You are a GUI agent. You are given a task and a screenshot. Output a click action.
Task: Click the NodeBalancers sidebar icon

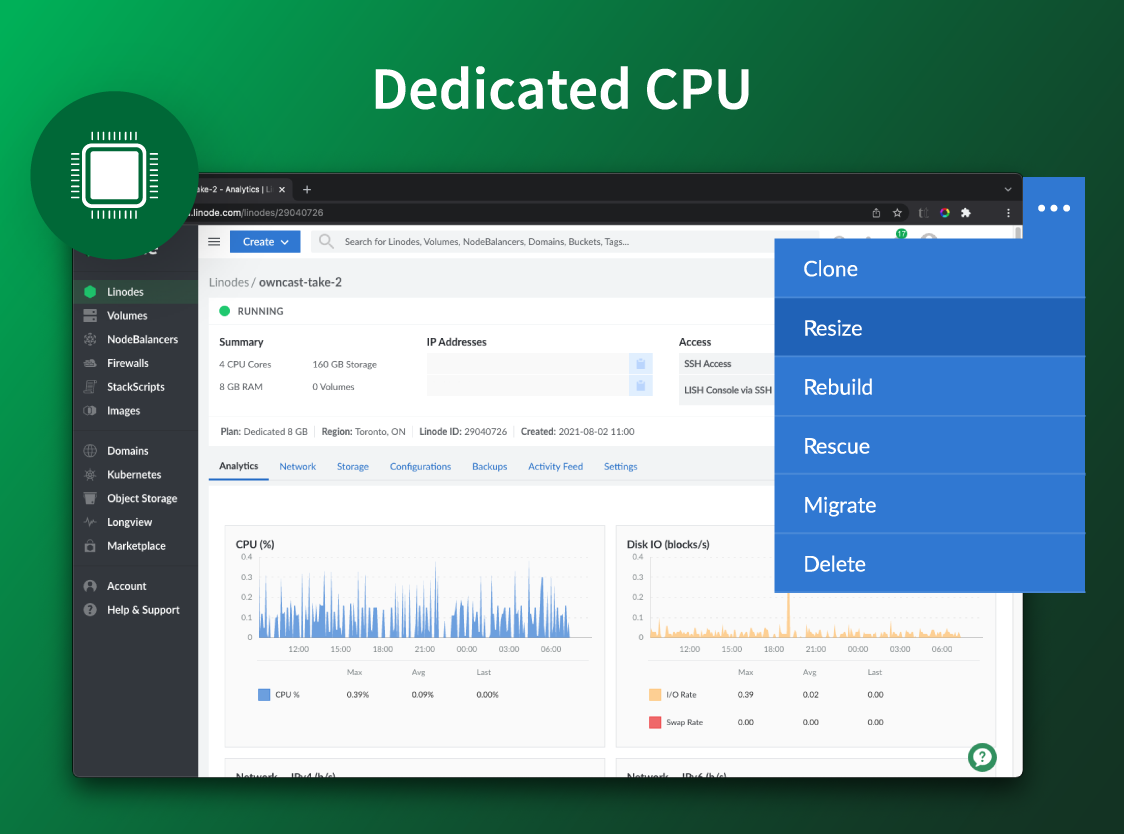point(91,339)
